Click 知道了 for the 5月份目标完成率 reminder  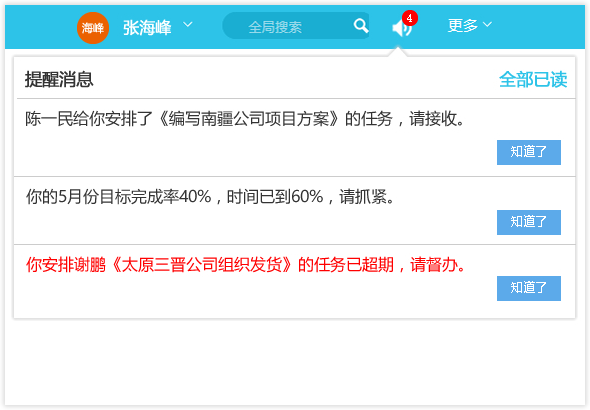pos(529,222)
